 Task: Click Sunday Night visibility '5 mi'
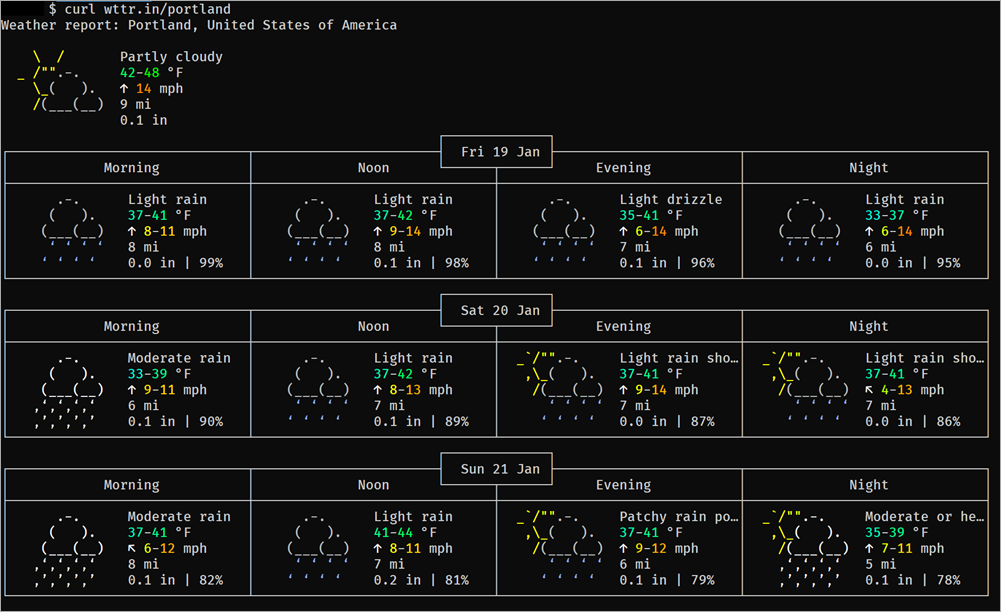tap(880, 564)
